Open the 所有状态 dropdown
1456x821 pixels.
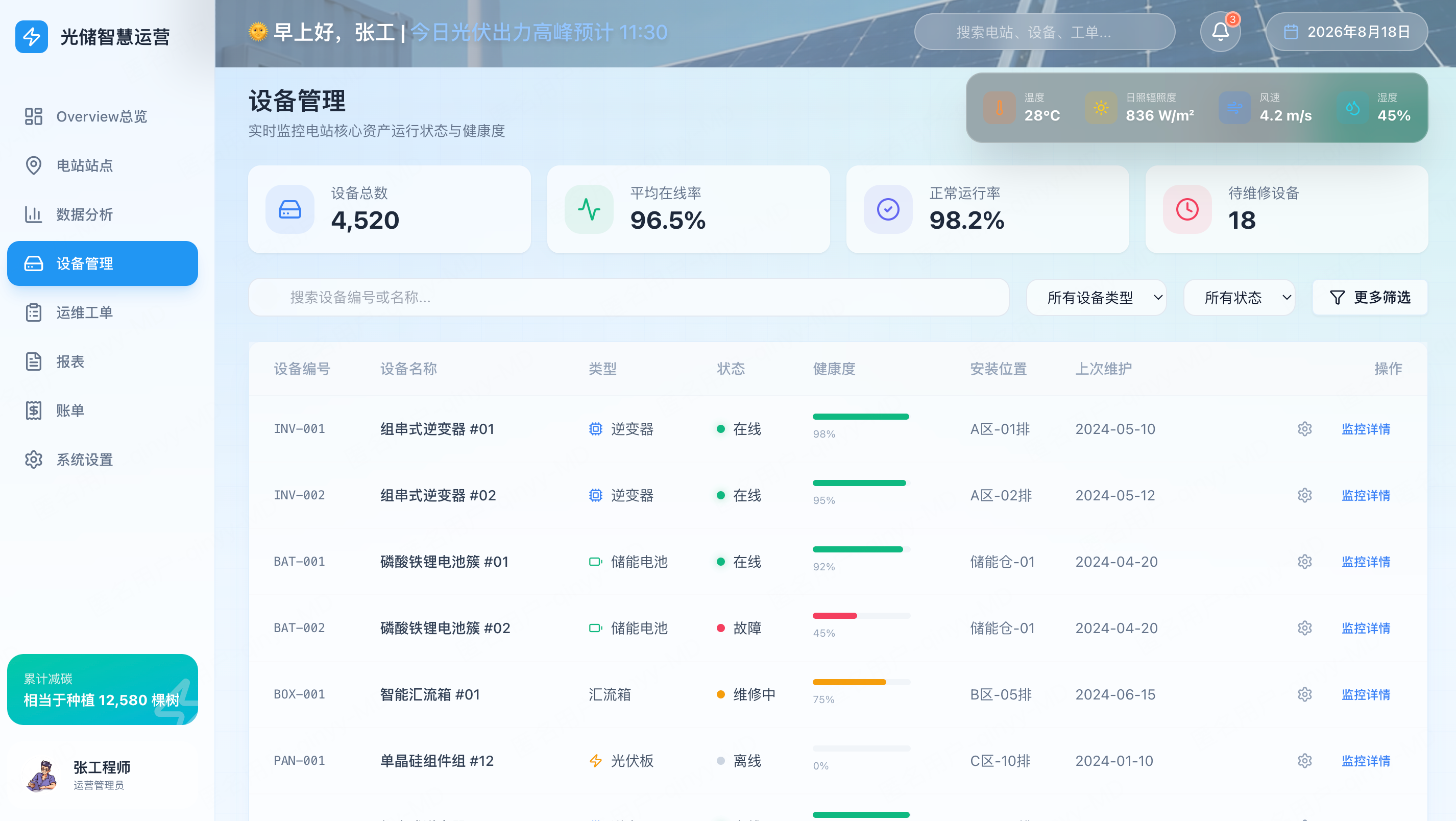[1240, 298]
